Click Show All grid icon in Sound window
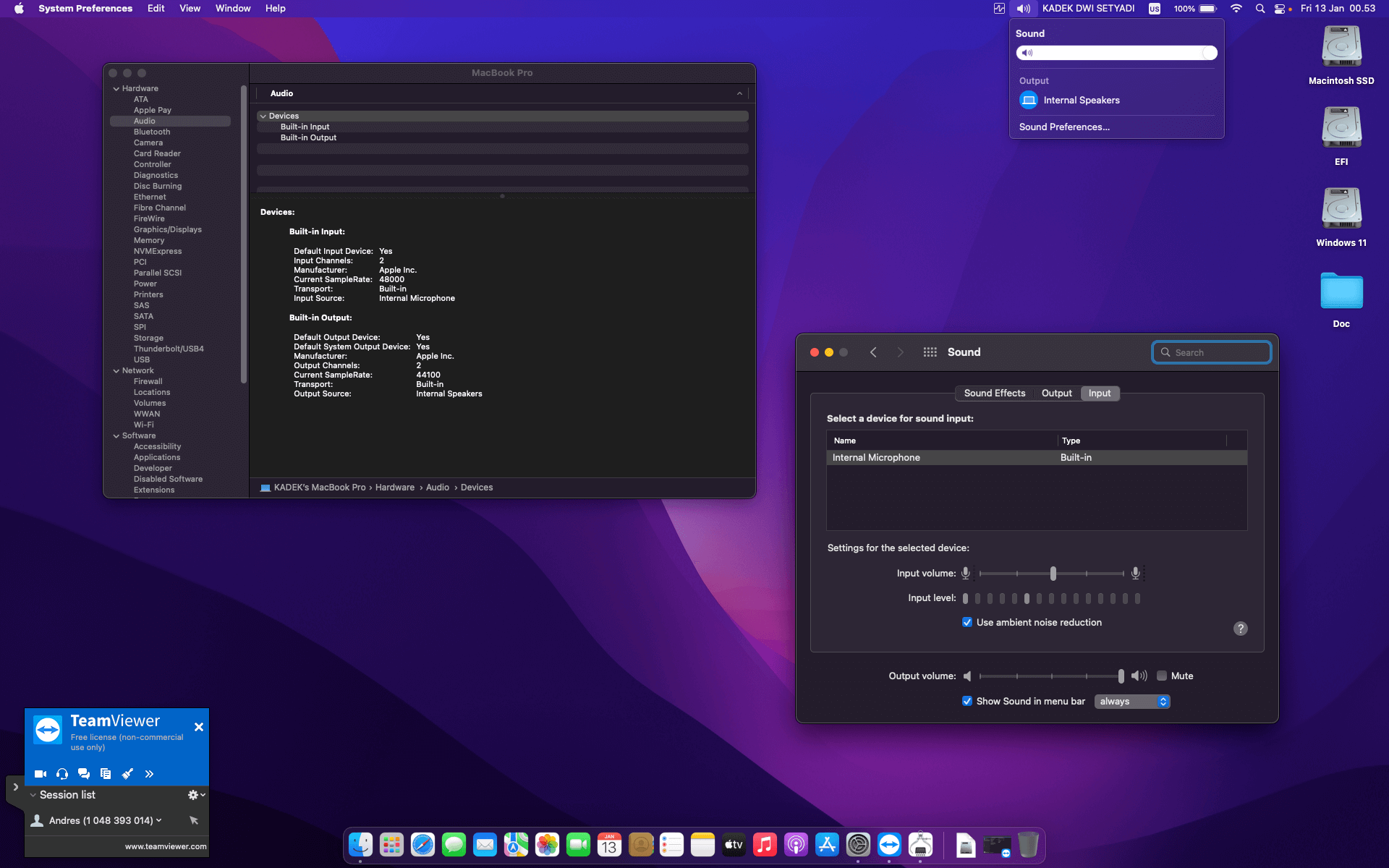 [930, 352]
